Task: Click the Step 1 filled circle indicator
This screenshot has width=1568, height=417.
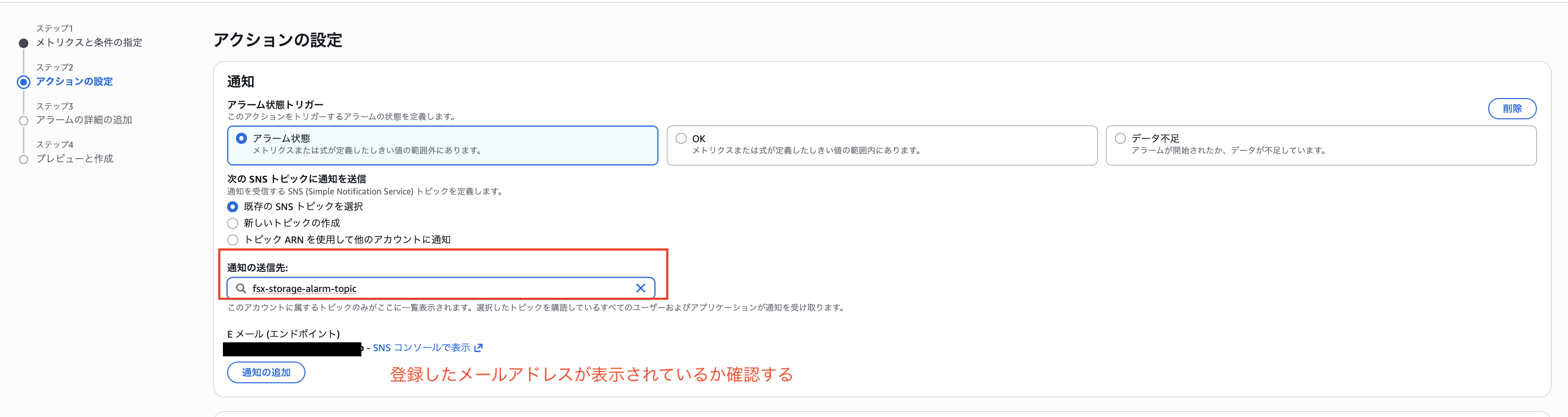Action: (x=24, y=43)
